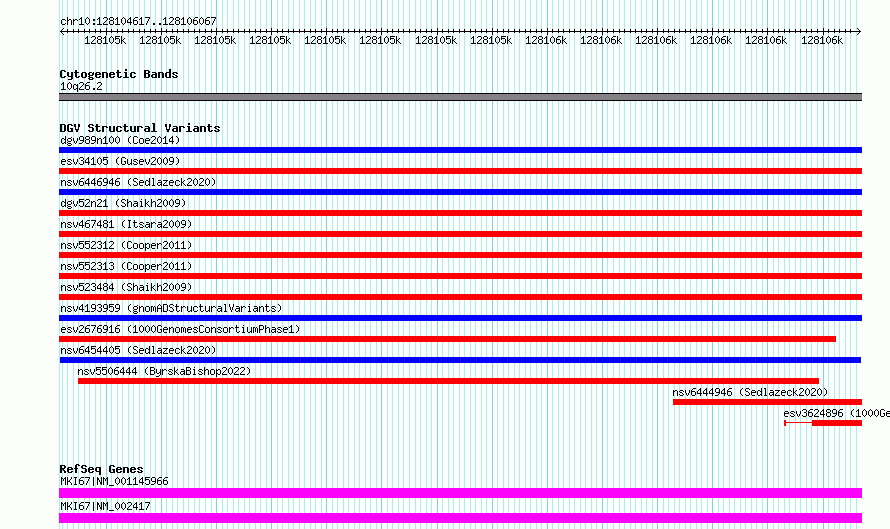
Task: Select the magenta MKI67 NM_002417 gene bar
Action: pos(460,518)
